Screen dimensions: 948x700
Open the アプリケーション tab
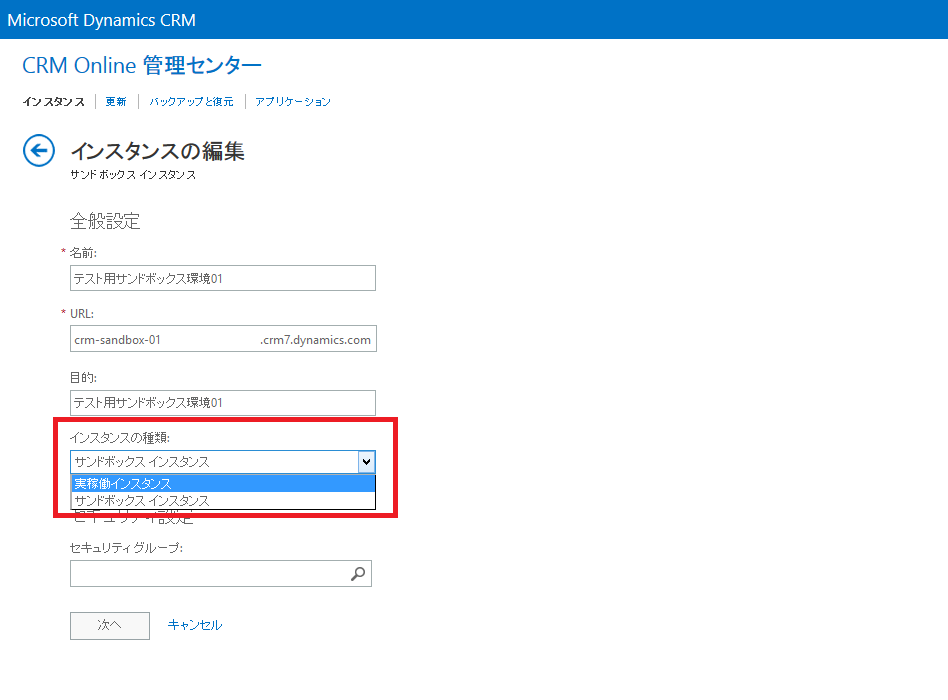[x=293, y=102]
